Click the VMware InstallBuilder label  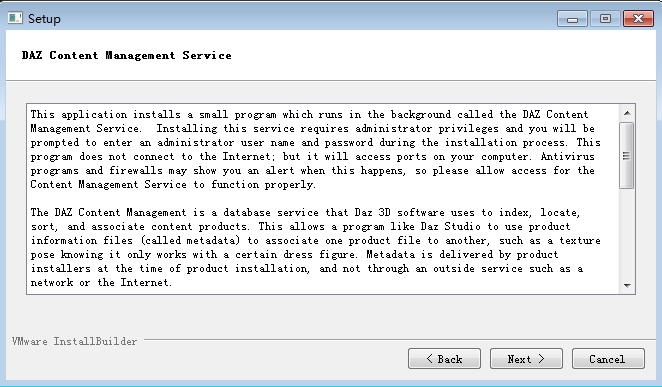point(74,341)
